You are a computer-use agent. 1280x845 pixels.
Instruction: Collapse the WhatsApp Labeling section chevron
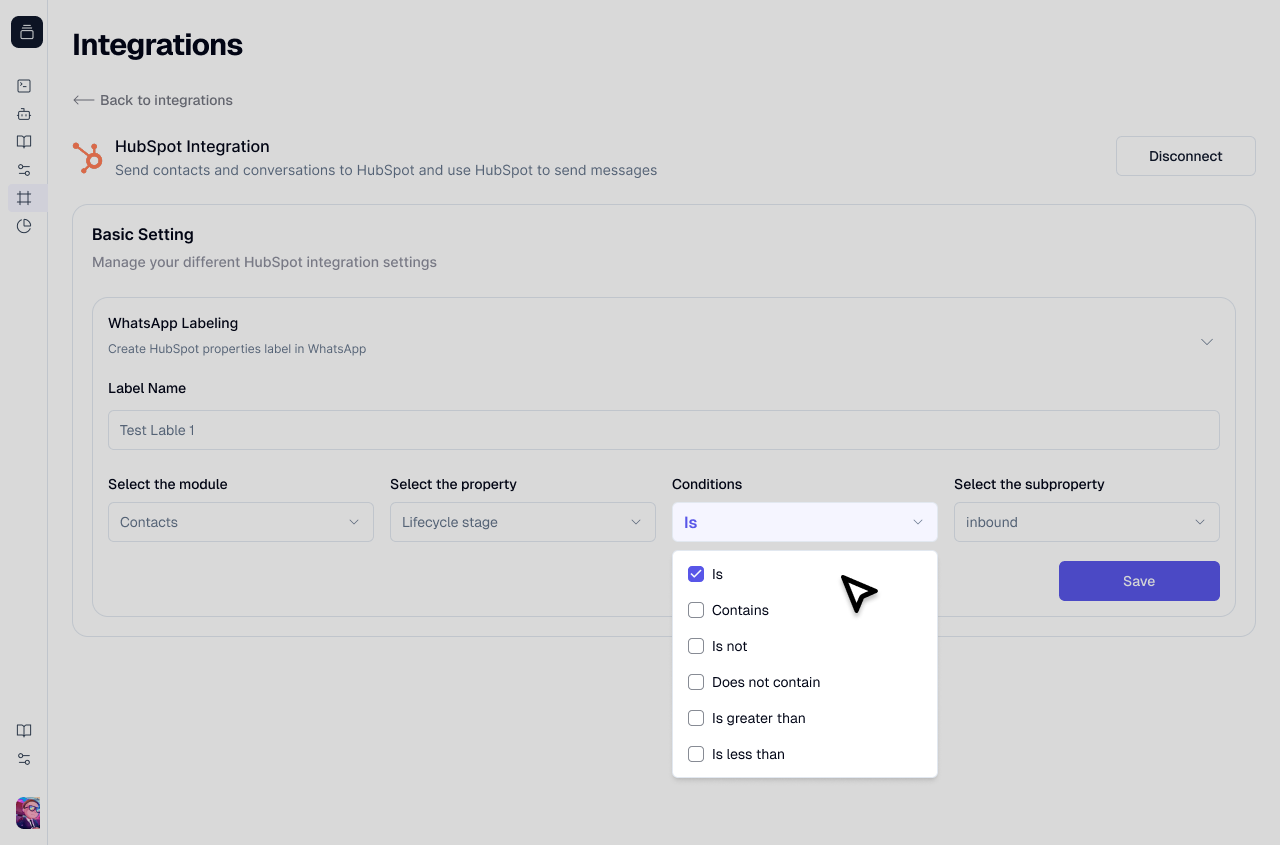pos(1207,342)
